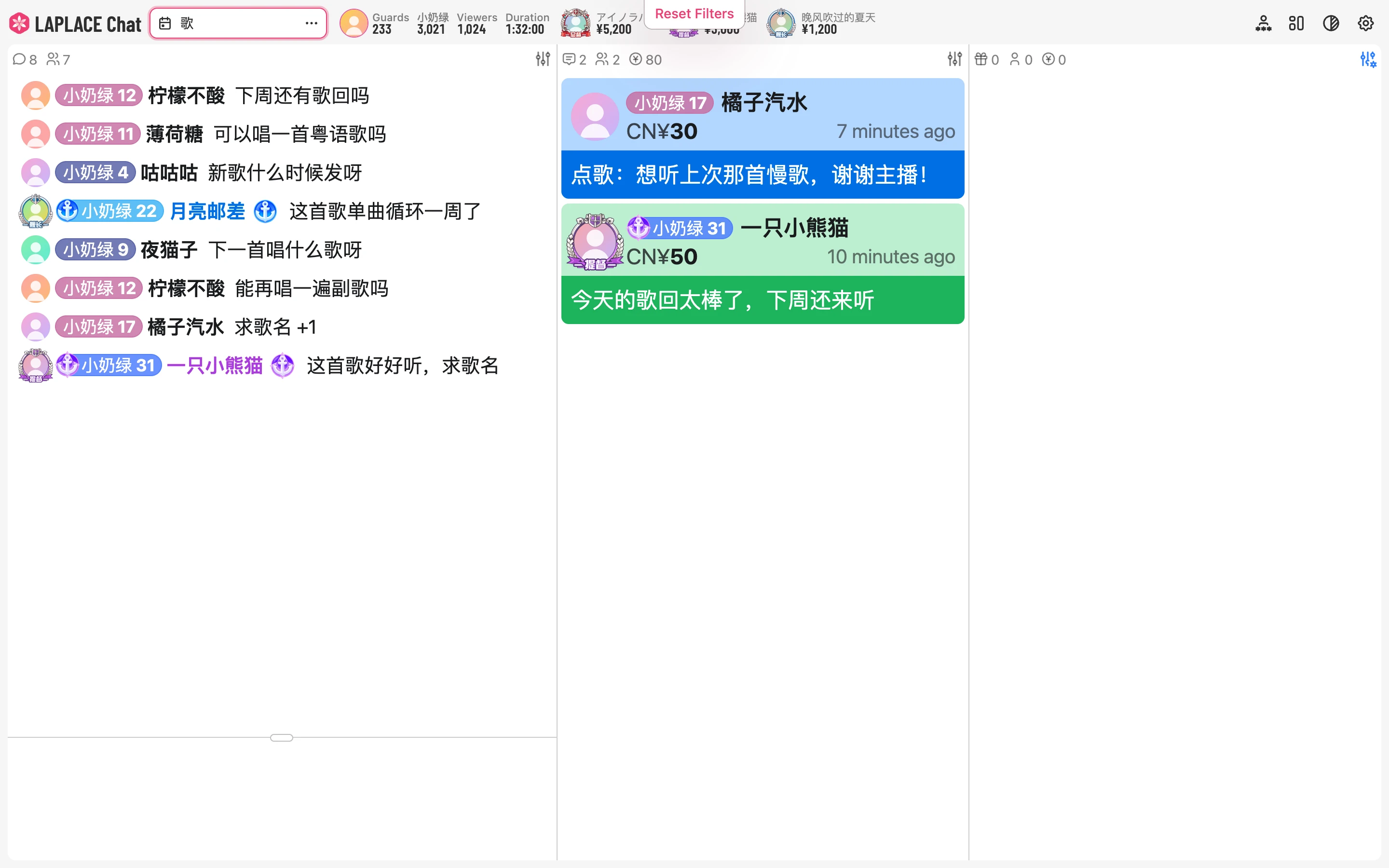The height and width of the screenshot is (868, 1389).
Task: Click the calendar icon in search box
Action: coord(165,24)
